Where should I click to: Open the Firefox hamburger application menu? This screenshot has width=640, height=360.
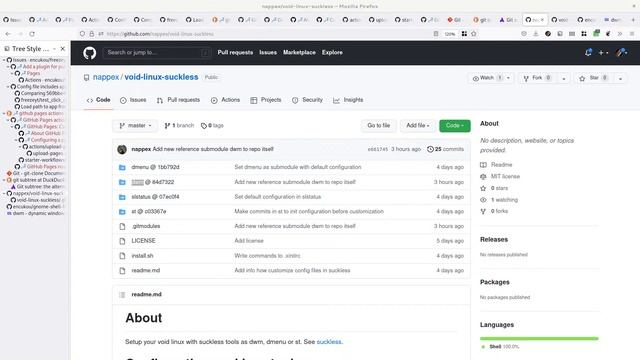(x=632, y=34)
